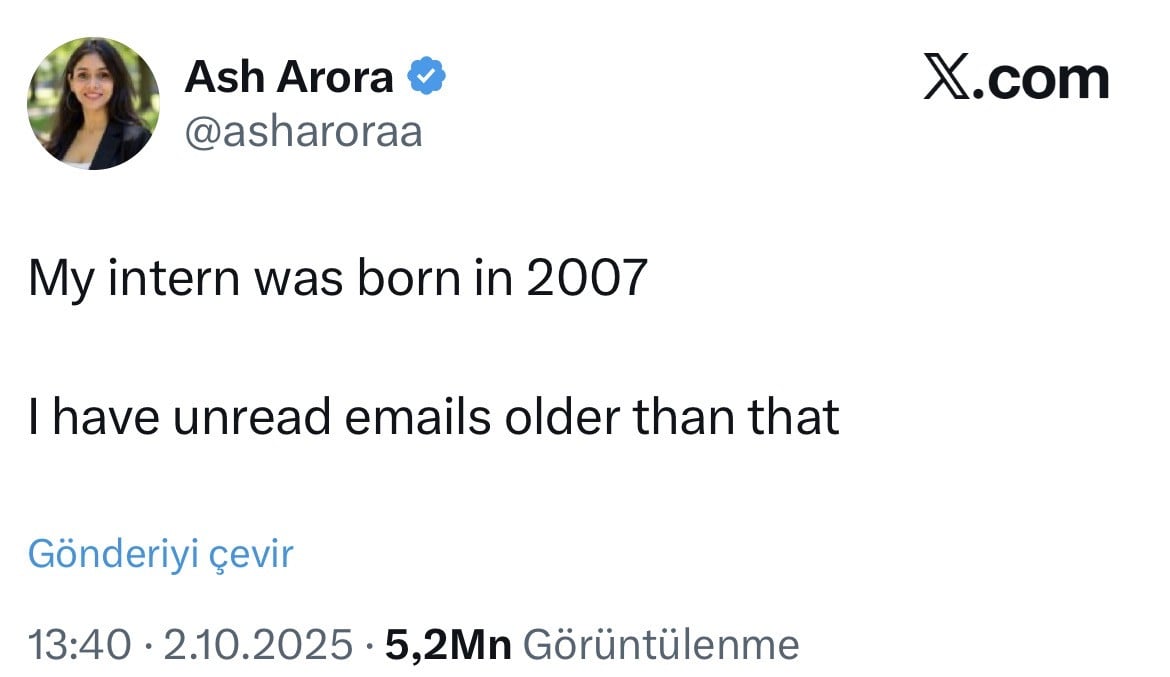Open Ash Arora's profile picture
The image size is (1170, 677).
coord(92,103)
